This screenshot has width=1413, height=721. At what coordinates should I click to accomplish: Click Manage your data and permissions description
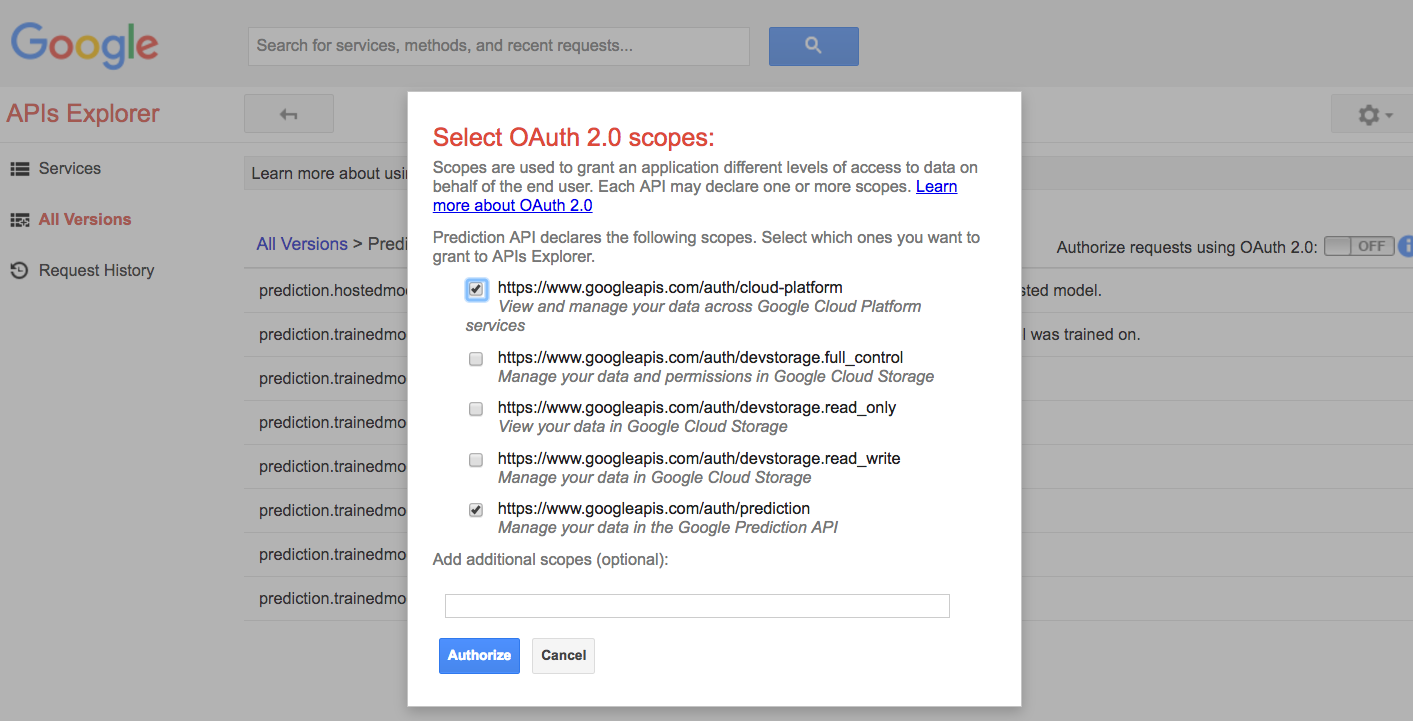[716, 377]
